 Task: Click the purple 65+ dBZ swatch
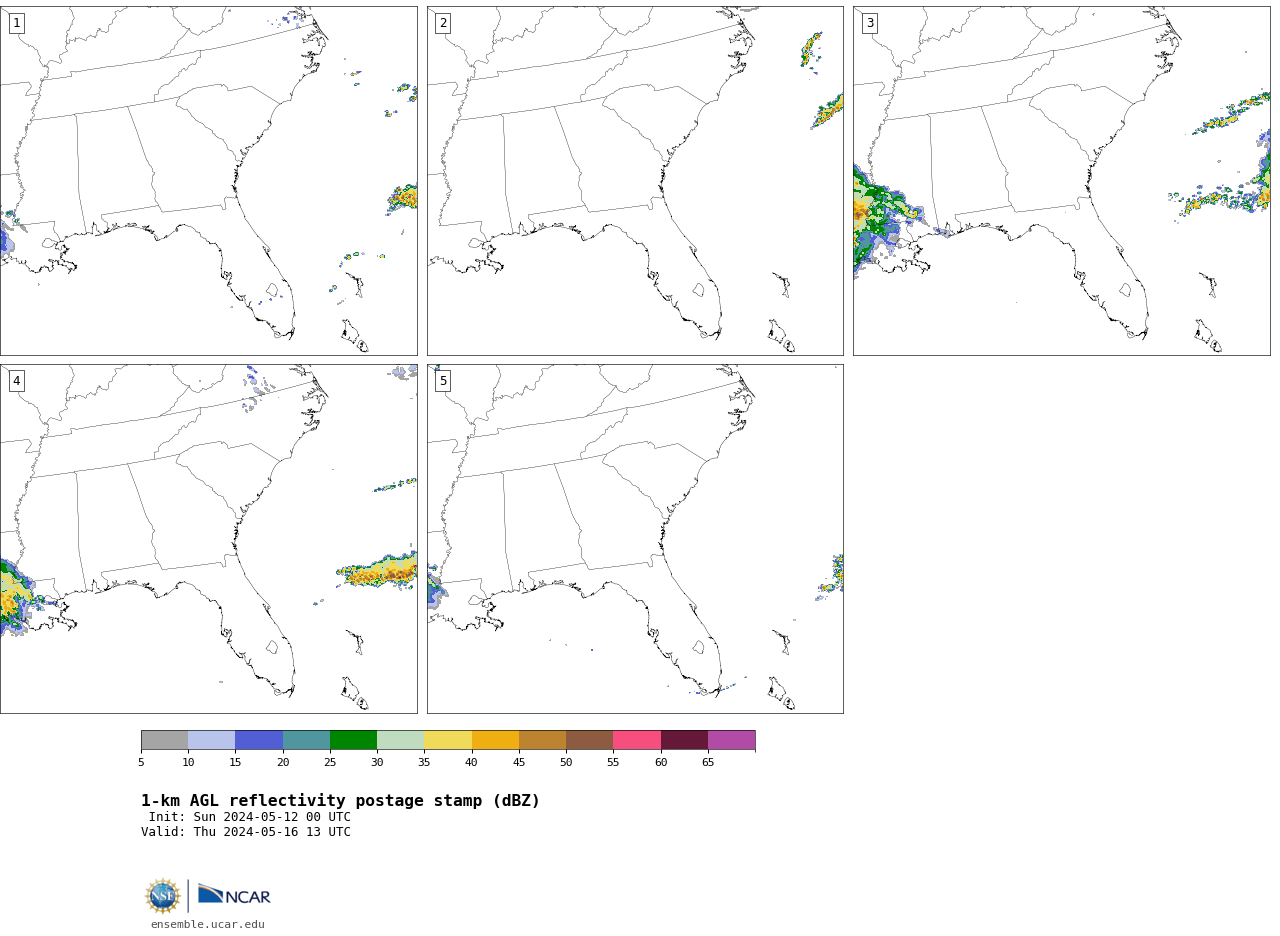tap(731, 740)
